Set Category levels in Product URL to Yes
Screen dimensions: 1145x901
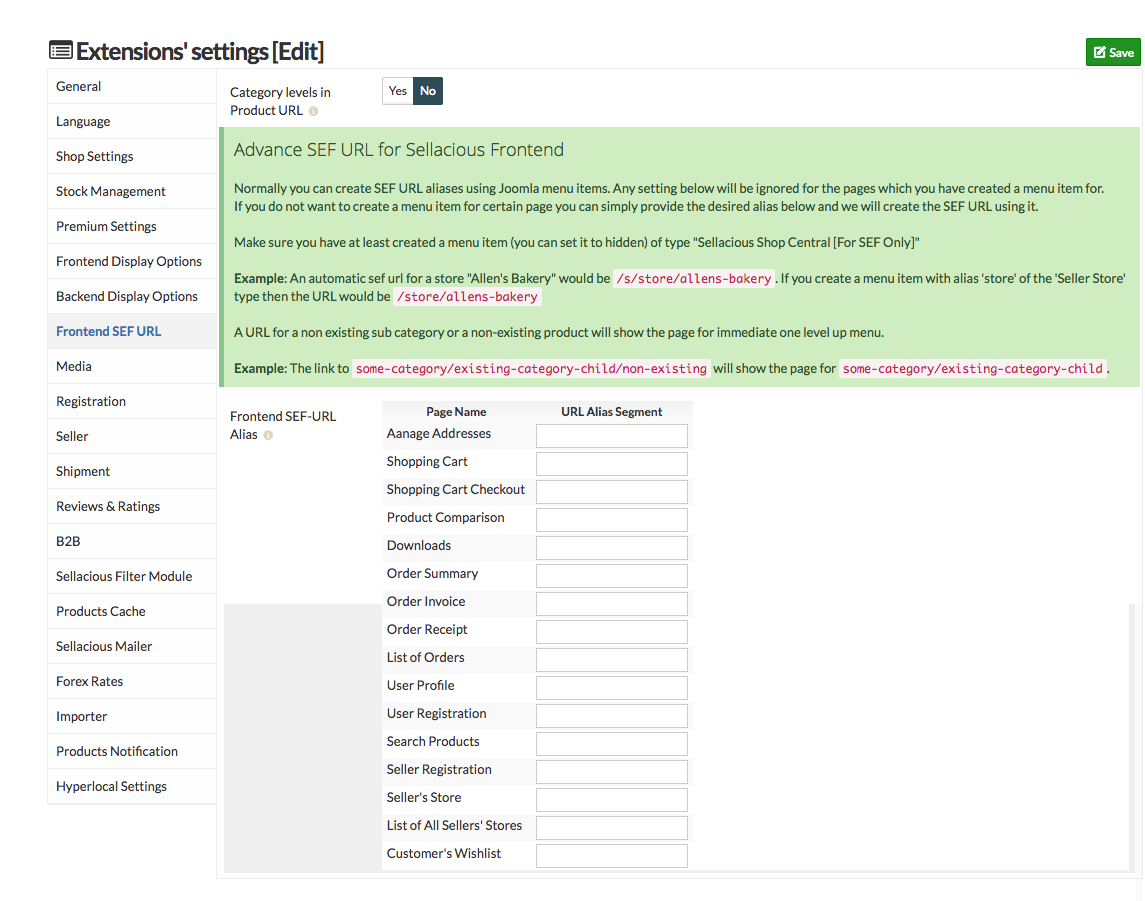pos(397,91)
